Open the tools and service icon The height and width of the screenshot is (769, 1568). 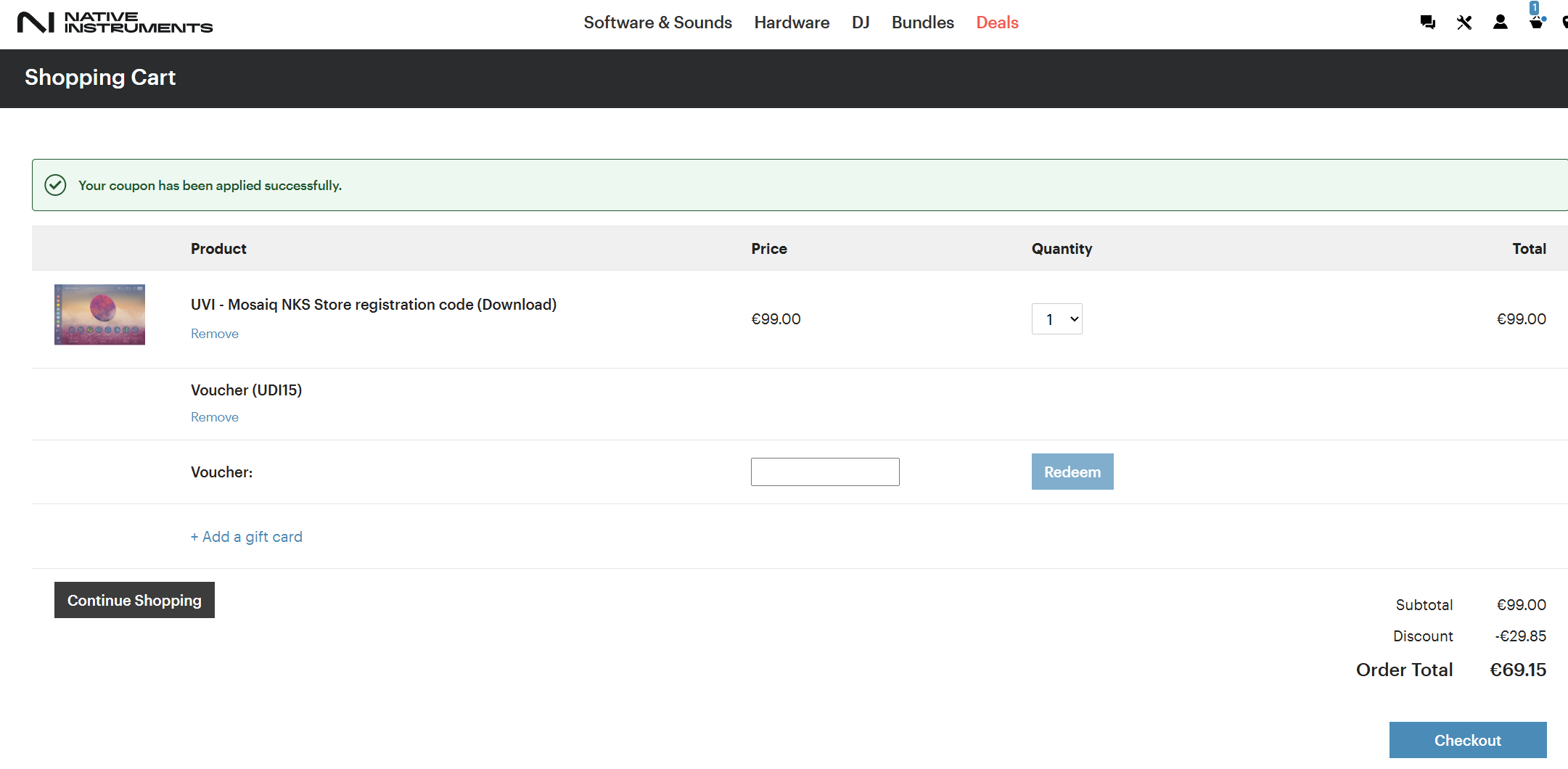[x=1464, y=22]
